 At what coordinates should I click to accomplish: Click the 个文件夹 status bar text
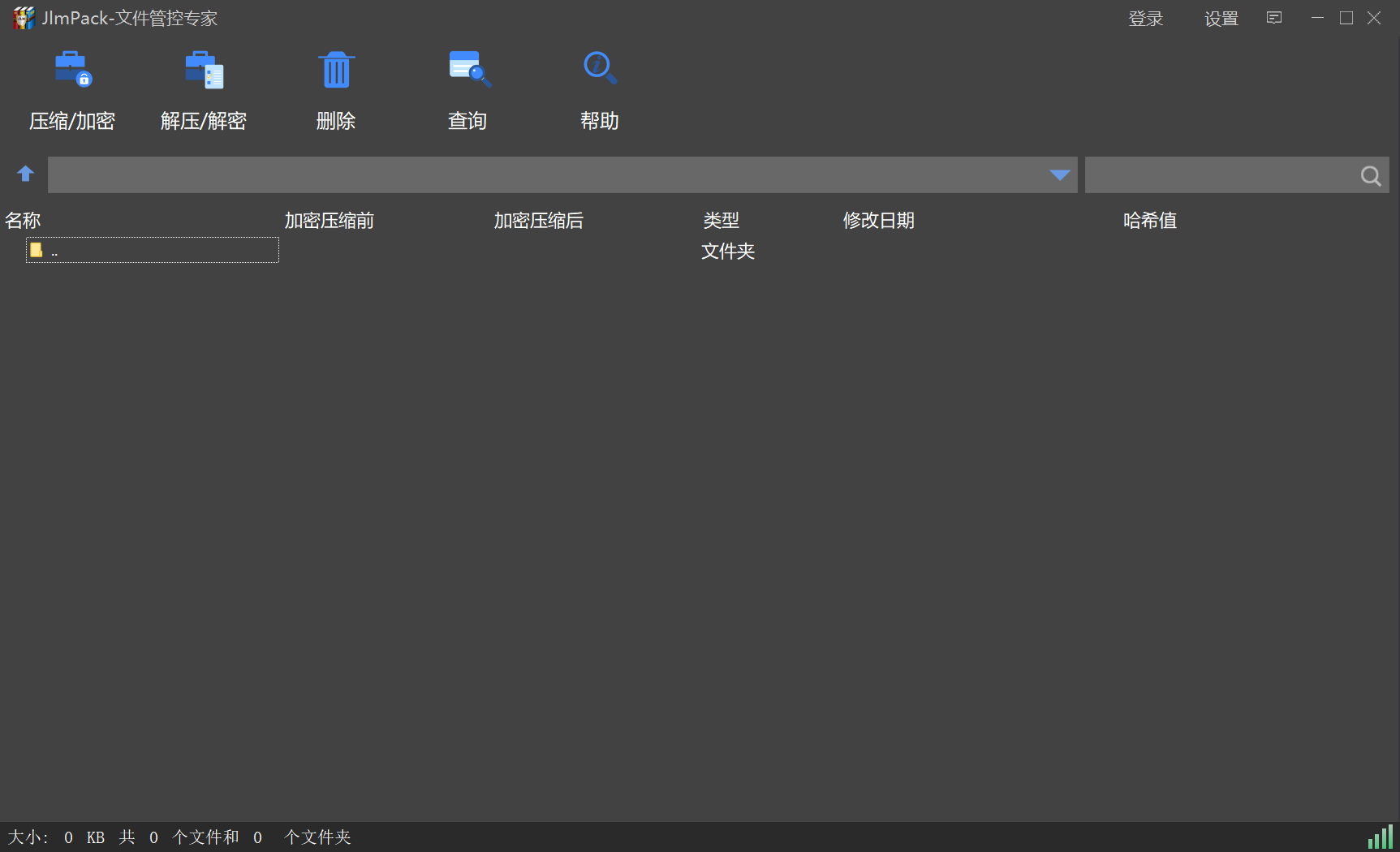tap(318, 837)
